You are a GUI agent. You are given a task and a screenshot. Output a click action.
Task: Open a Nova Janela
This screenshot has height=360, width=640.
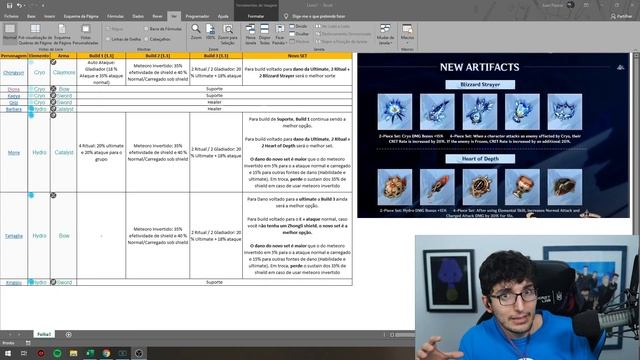250,34
